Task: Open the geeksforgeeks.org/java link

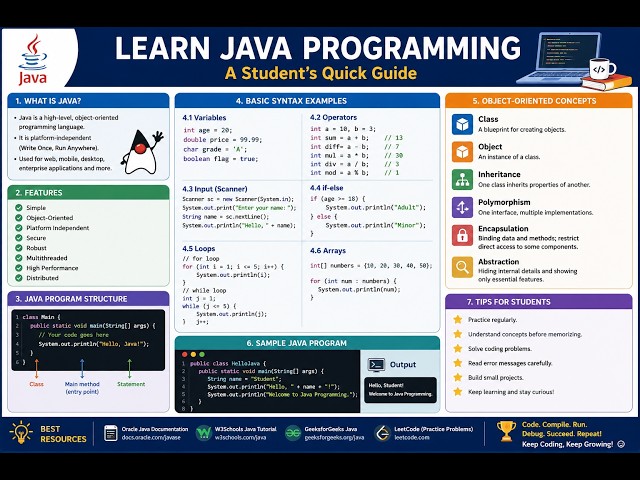Action: 334,438
